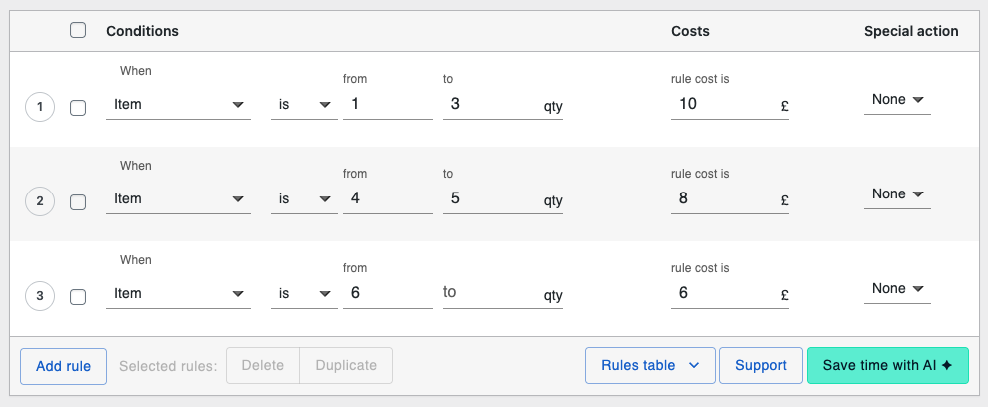This screenshot has height=407, width=988.
Task: Tick the select-all checkbox beside the Conditions header
Action: pos(78,30)
